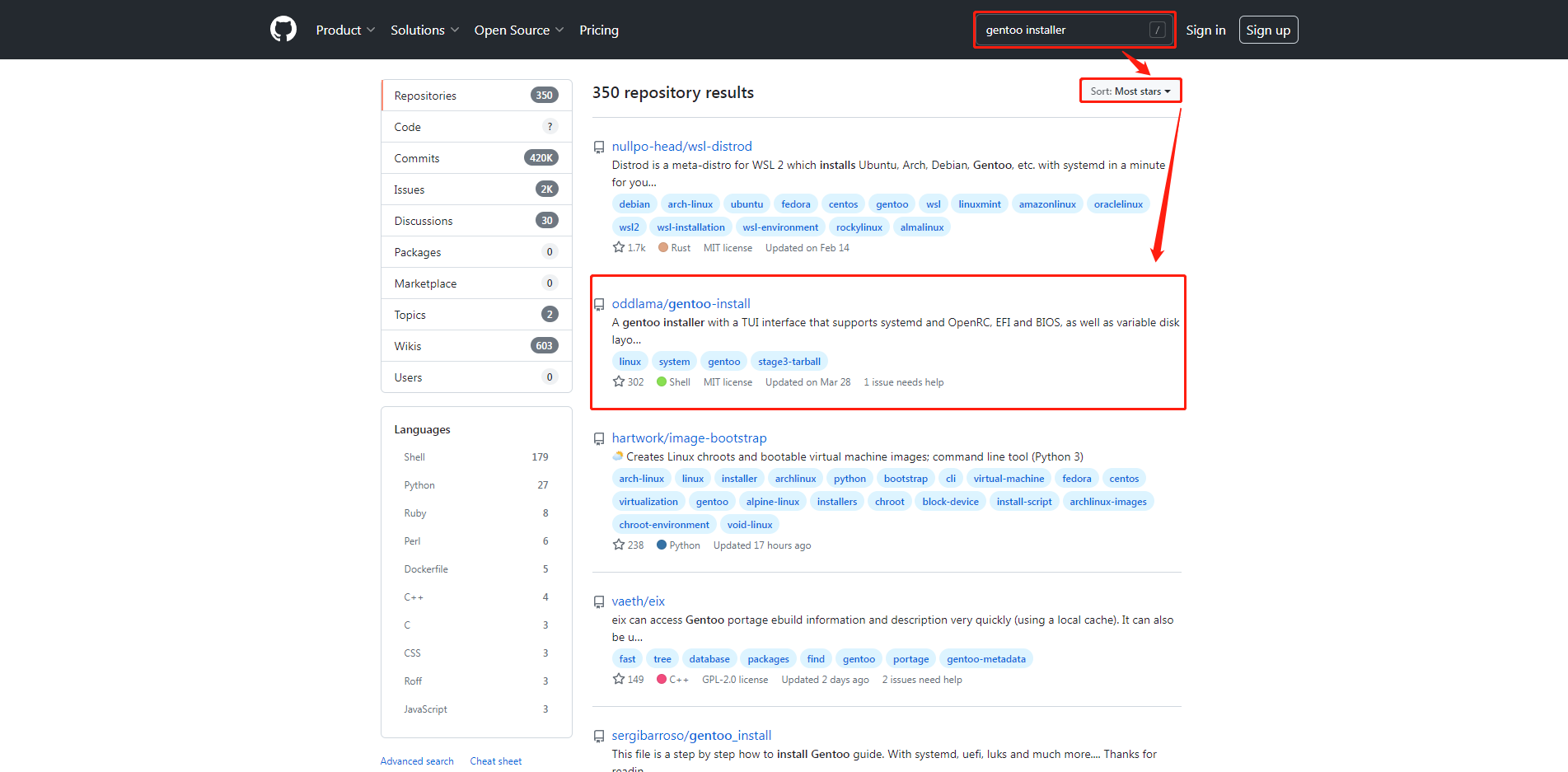This screenshot has width=1568, height=772.
Task: Filter results by Ruby language
Action: 476,513
